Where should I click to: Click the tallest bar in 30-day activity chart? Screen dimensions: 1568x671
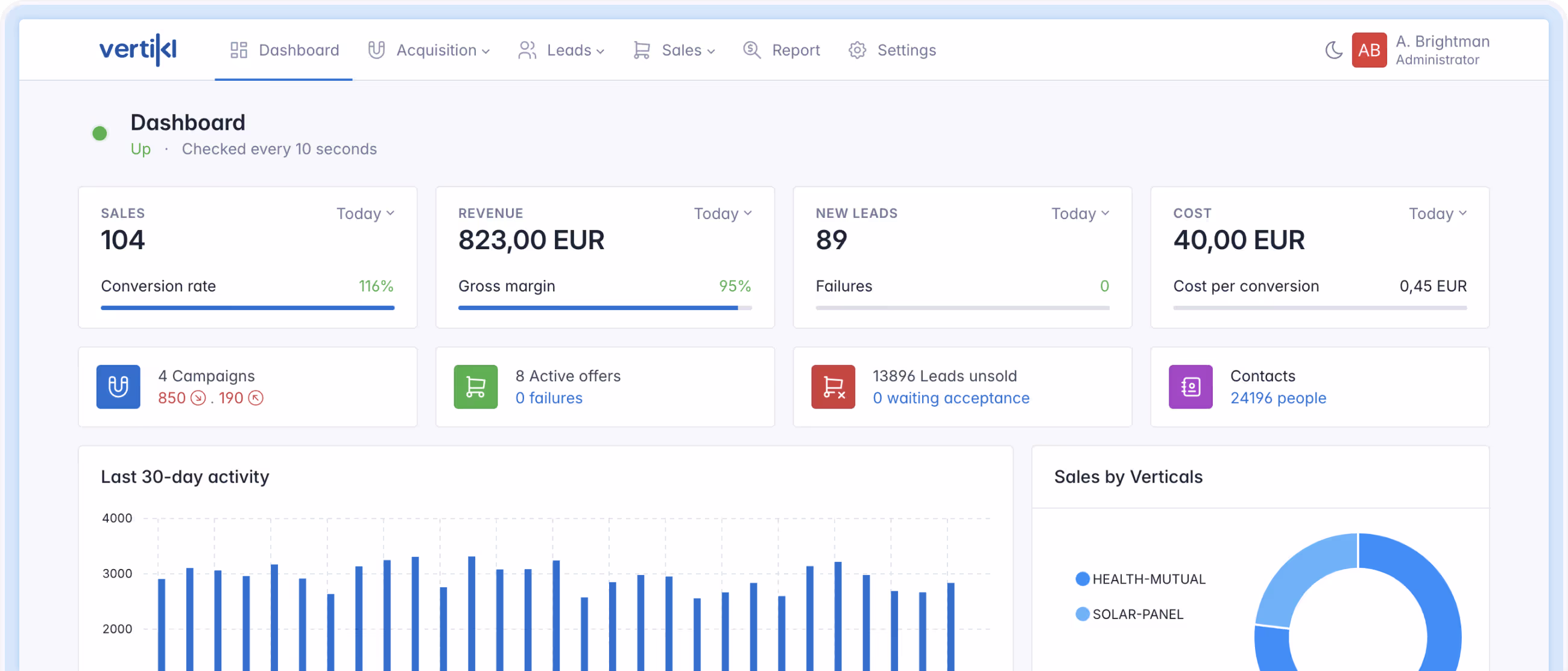tap(472, 613)
